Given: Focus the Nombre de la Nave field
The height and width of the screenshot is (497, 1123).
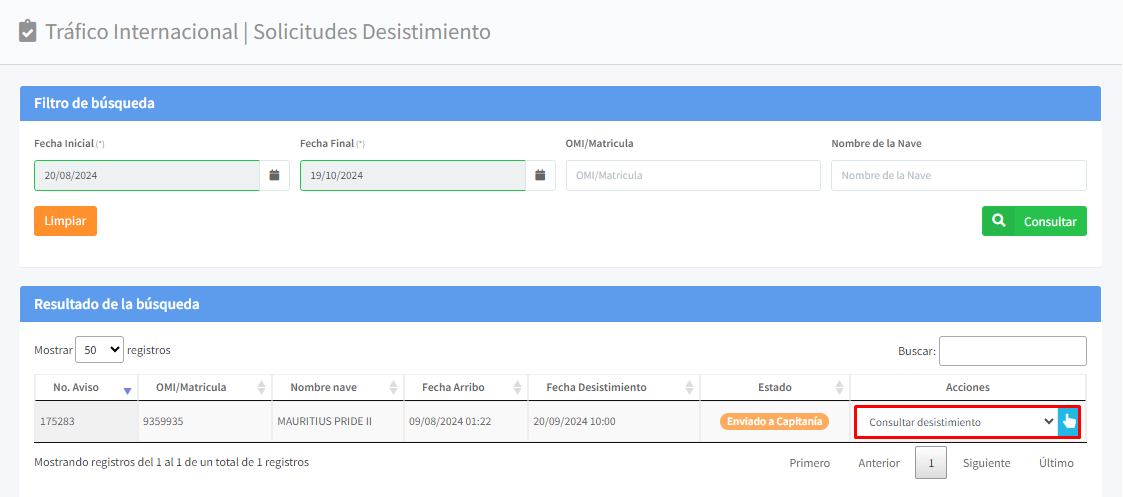Looking at the screenshot, I should pyautogui.click(x=958, y=175).
